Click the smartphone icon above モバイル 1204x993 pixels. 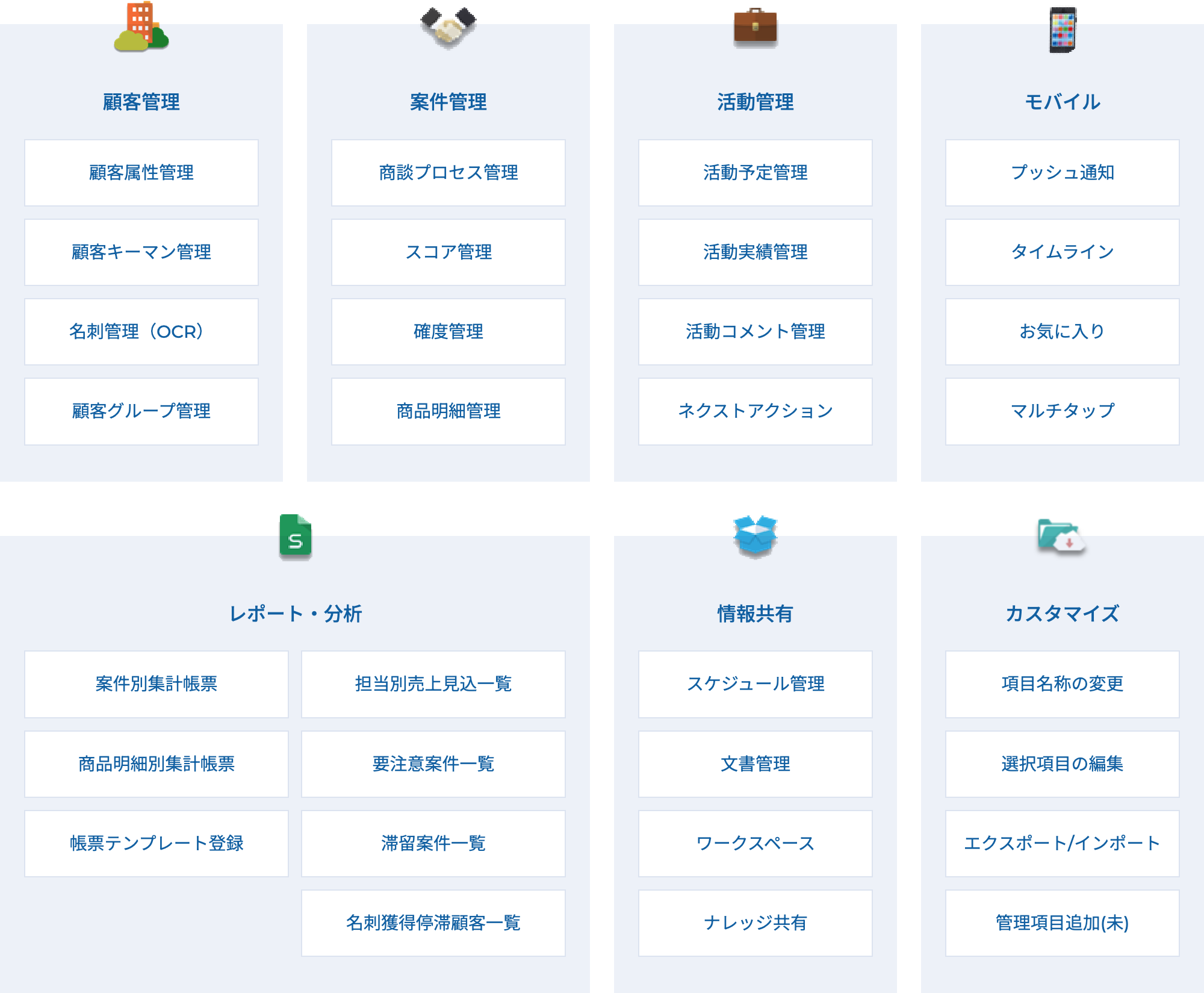point(1062,30)
